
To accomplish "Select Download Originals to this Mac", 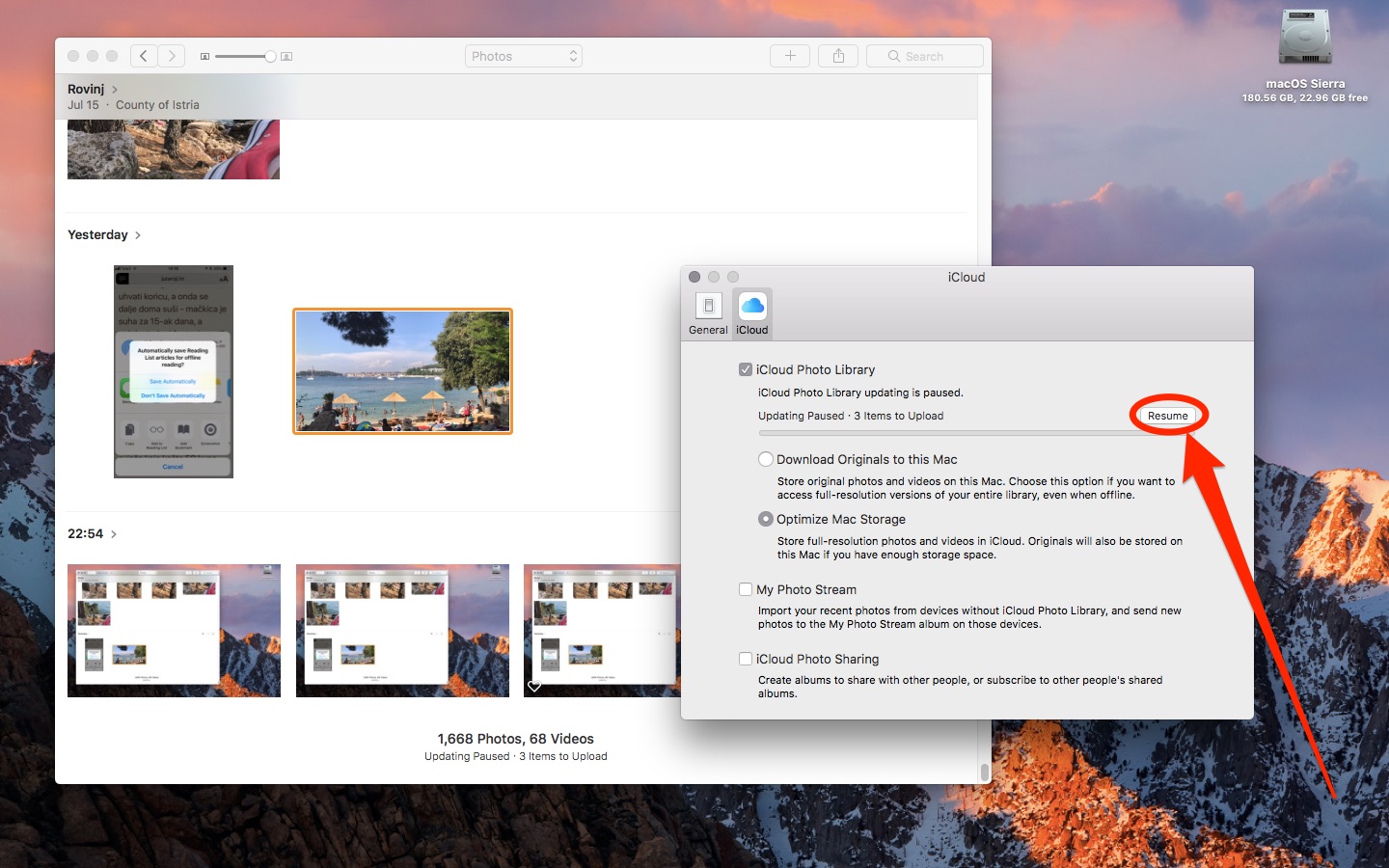I will click(x=766, y=459).
